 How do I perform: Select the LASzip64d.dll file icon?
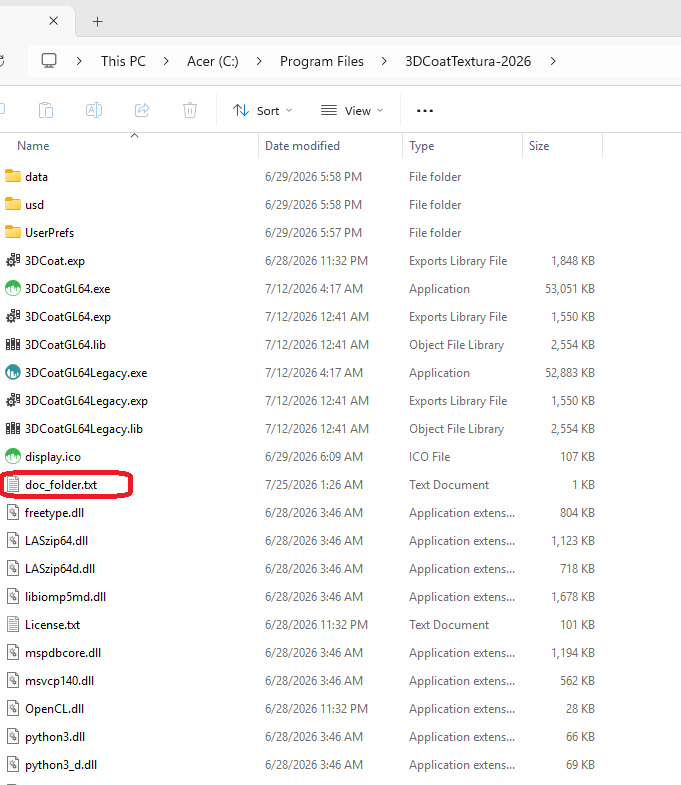click(13, 569)
